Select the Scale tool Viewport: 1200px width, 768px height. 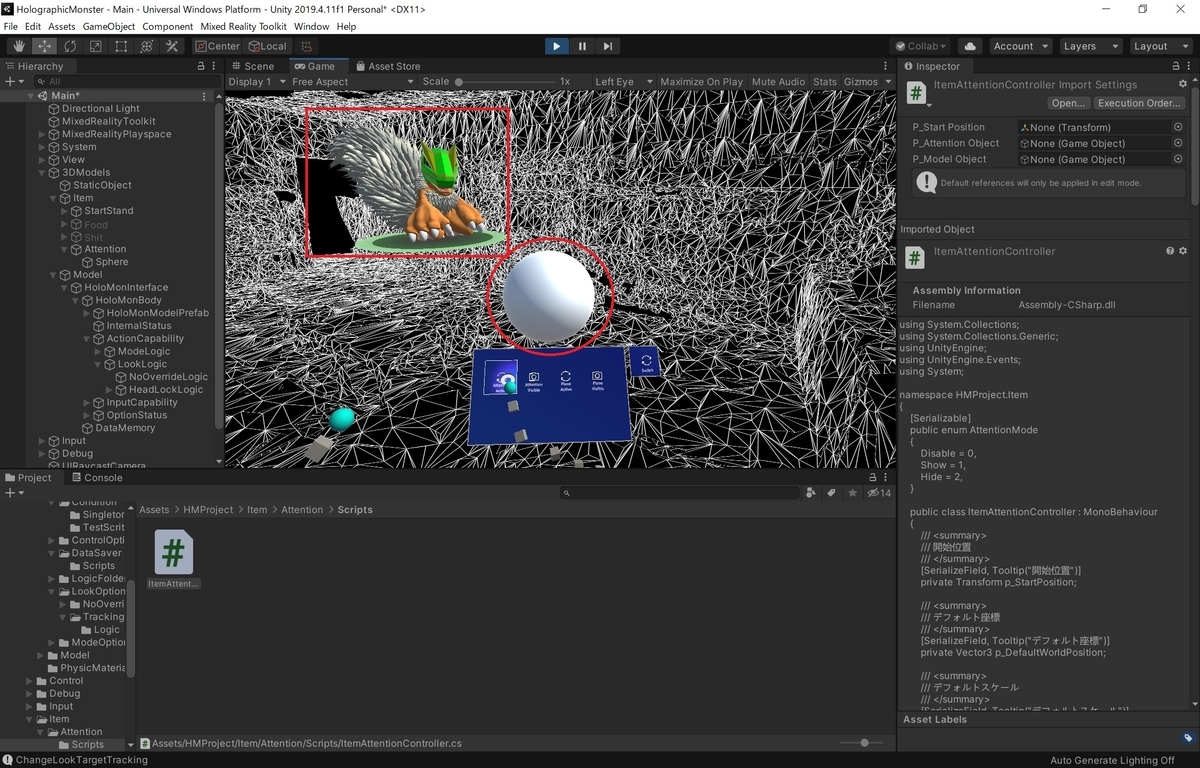pos(95,46)
